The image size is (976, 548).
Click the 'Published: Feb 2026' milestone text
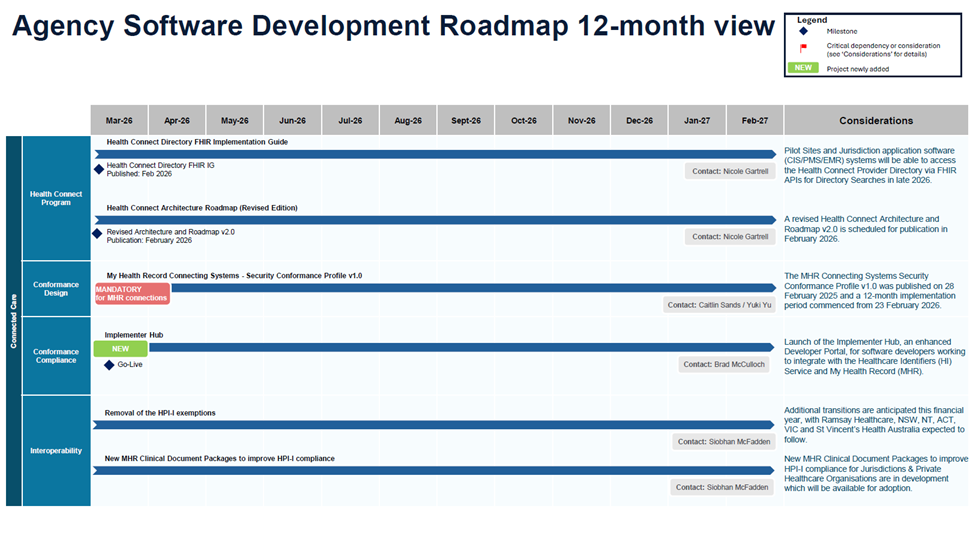(x=139, y=174)
